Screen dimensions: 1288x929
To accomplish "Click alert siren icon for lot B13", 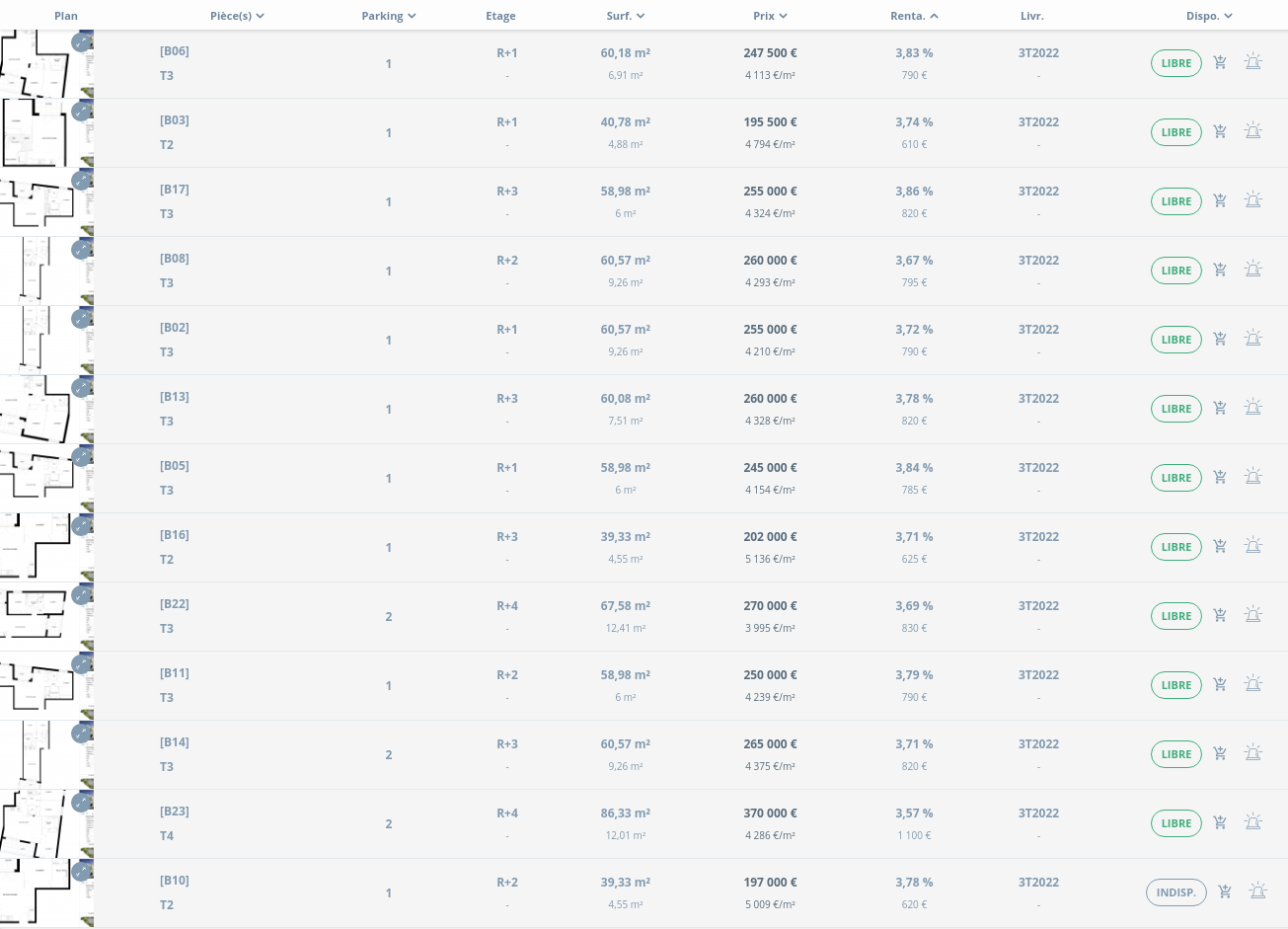I will click(x=1253, y=408).
